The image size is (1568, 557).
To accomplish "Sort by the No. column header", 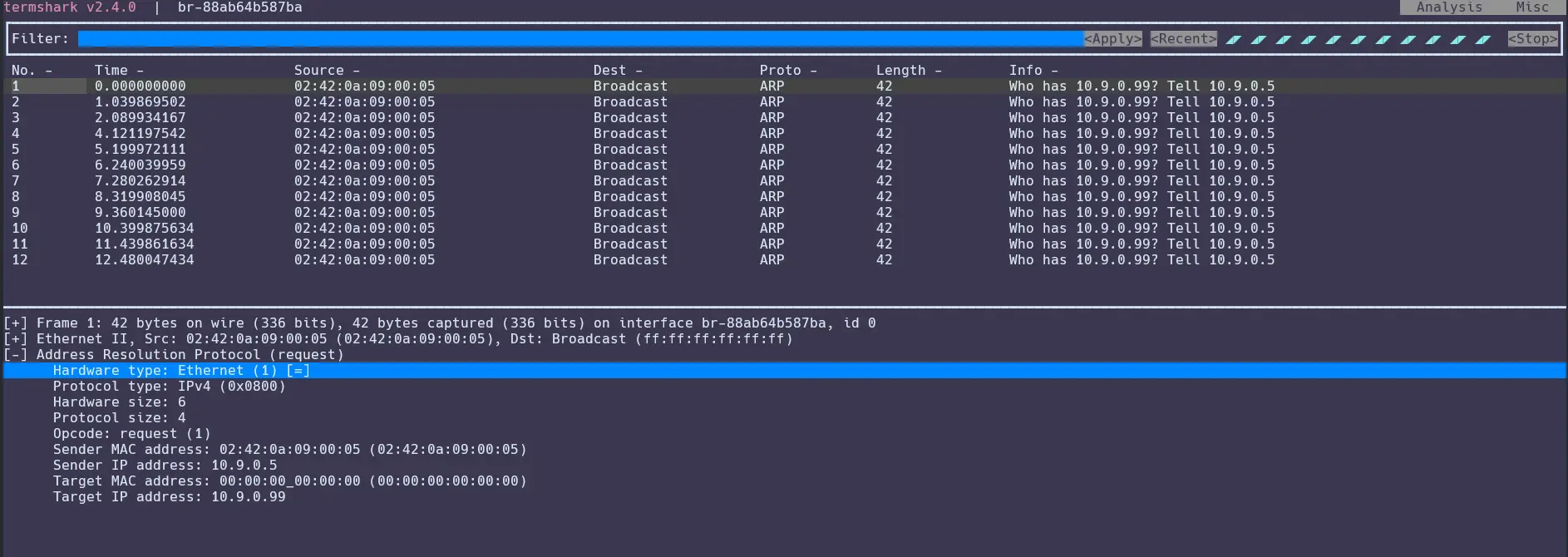I will click(32, 71).
